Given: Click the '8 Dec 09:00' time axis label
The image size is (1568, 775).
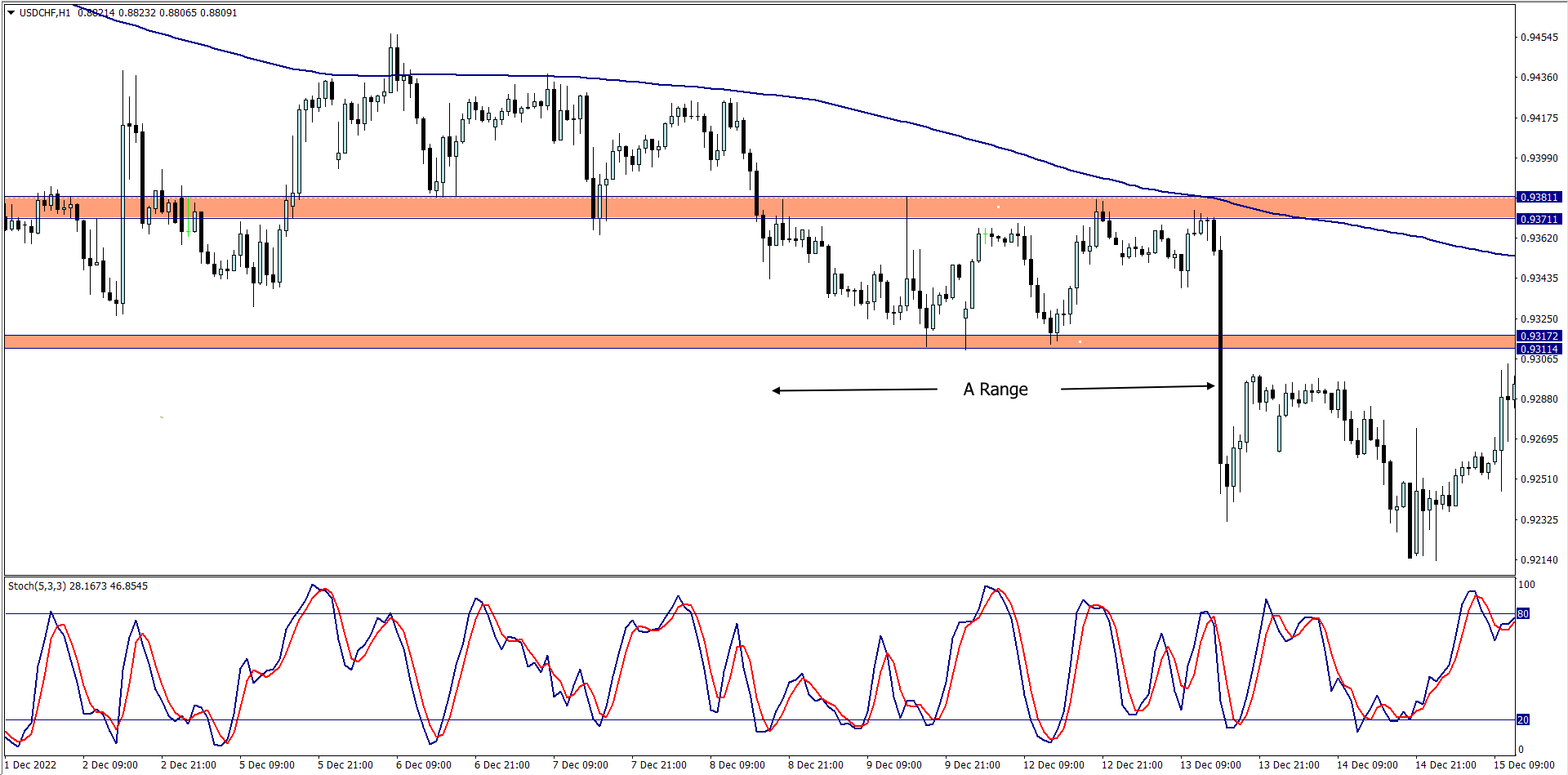Looking at the screenshot, I should [737, 765].
